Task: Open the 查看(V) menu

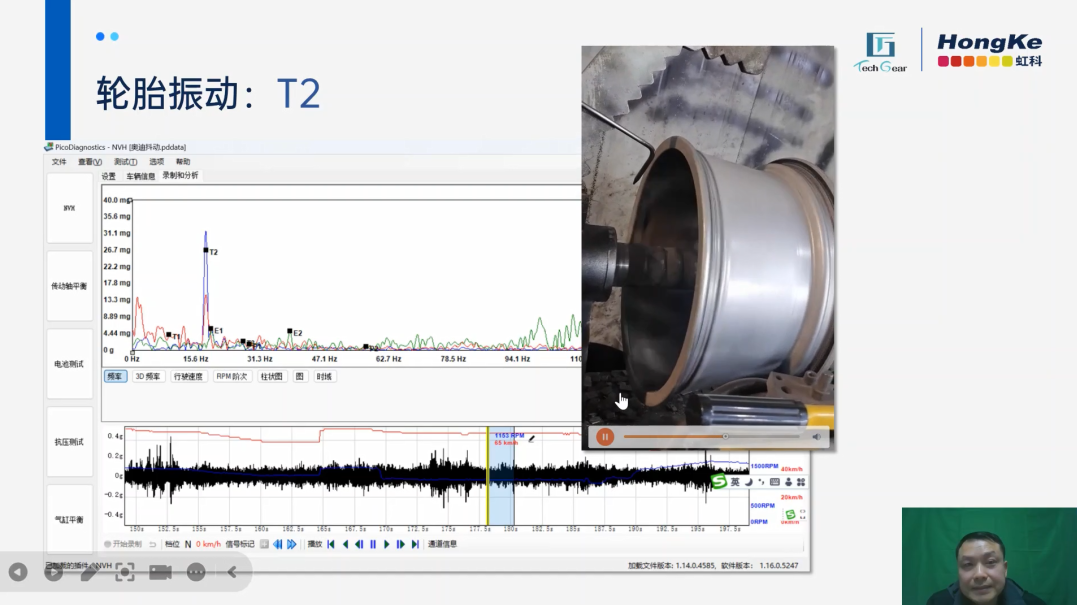Action: 89,162
